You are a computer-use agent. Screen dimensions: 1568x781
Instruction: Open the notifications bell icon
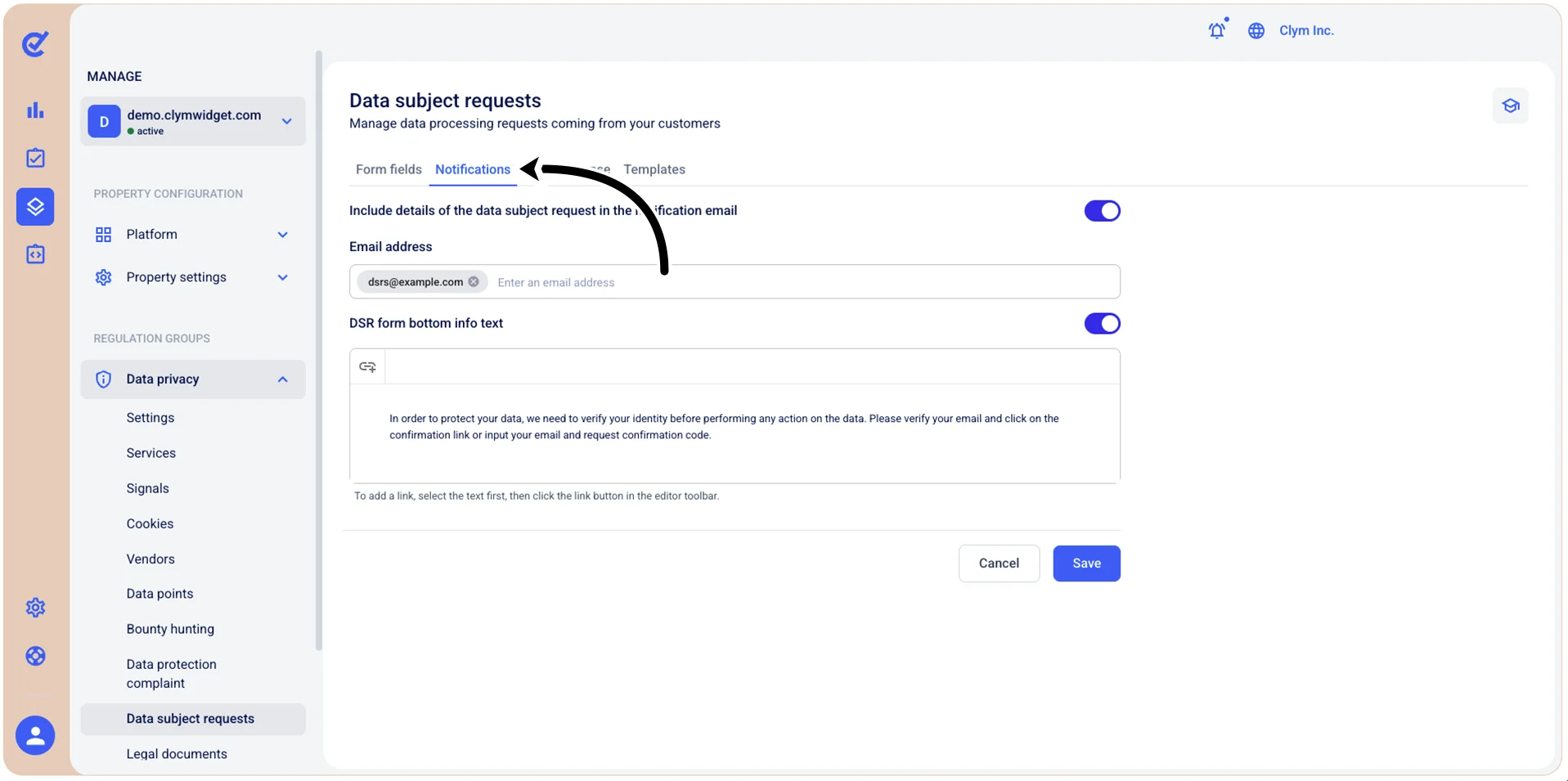point(1217,30)
